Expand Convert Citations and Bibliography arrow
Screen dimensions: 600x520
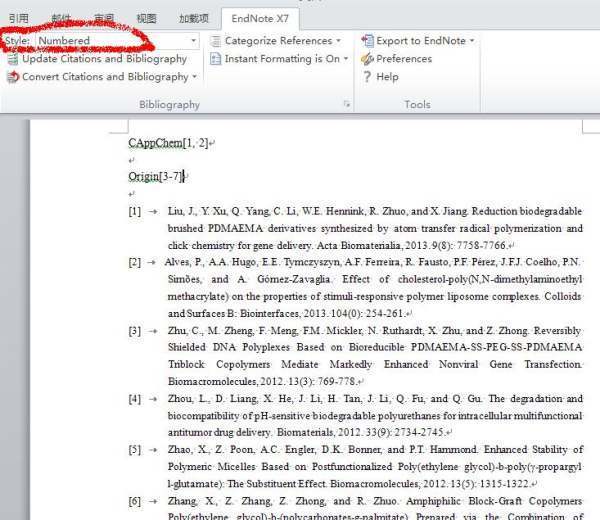(195, 77)
